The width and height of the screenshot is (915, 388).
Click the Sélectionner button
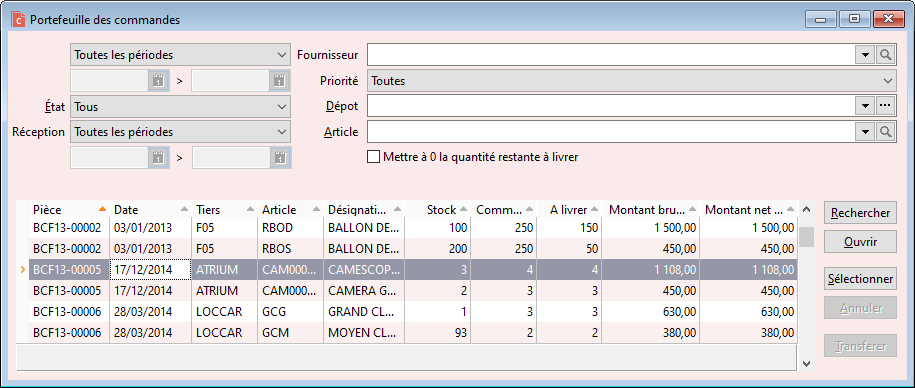tap(860, 279)
